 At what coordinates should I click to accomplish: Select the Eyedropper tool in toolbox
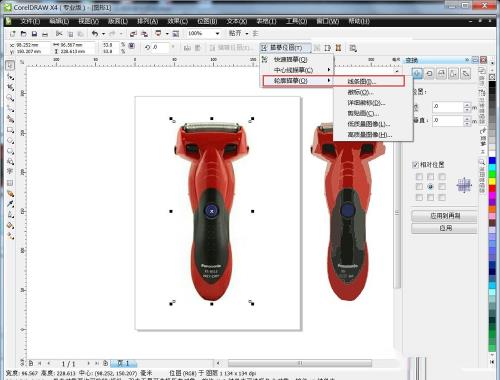[x=10, y=204]
